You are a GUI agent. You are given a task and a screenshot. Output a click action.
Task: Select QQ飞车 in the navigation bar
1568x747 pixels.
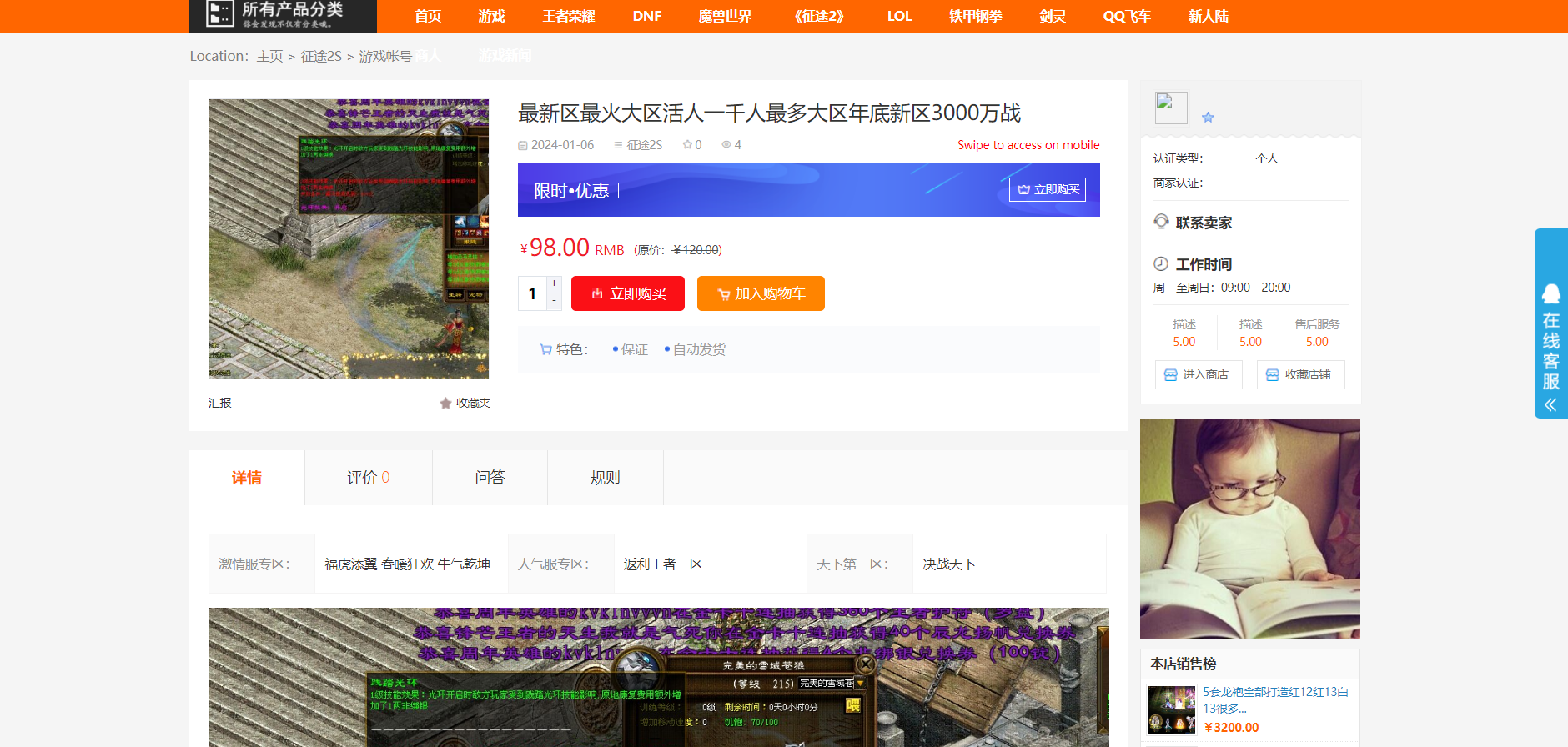1127,16
